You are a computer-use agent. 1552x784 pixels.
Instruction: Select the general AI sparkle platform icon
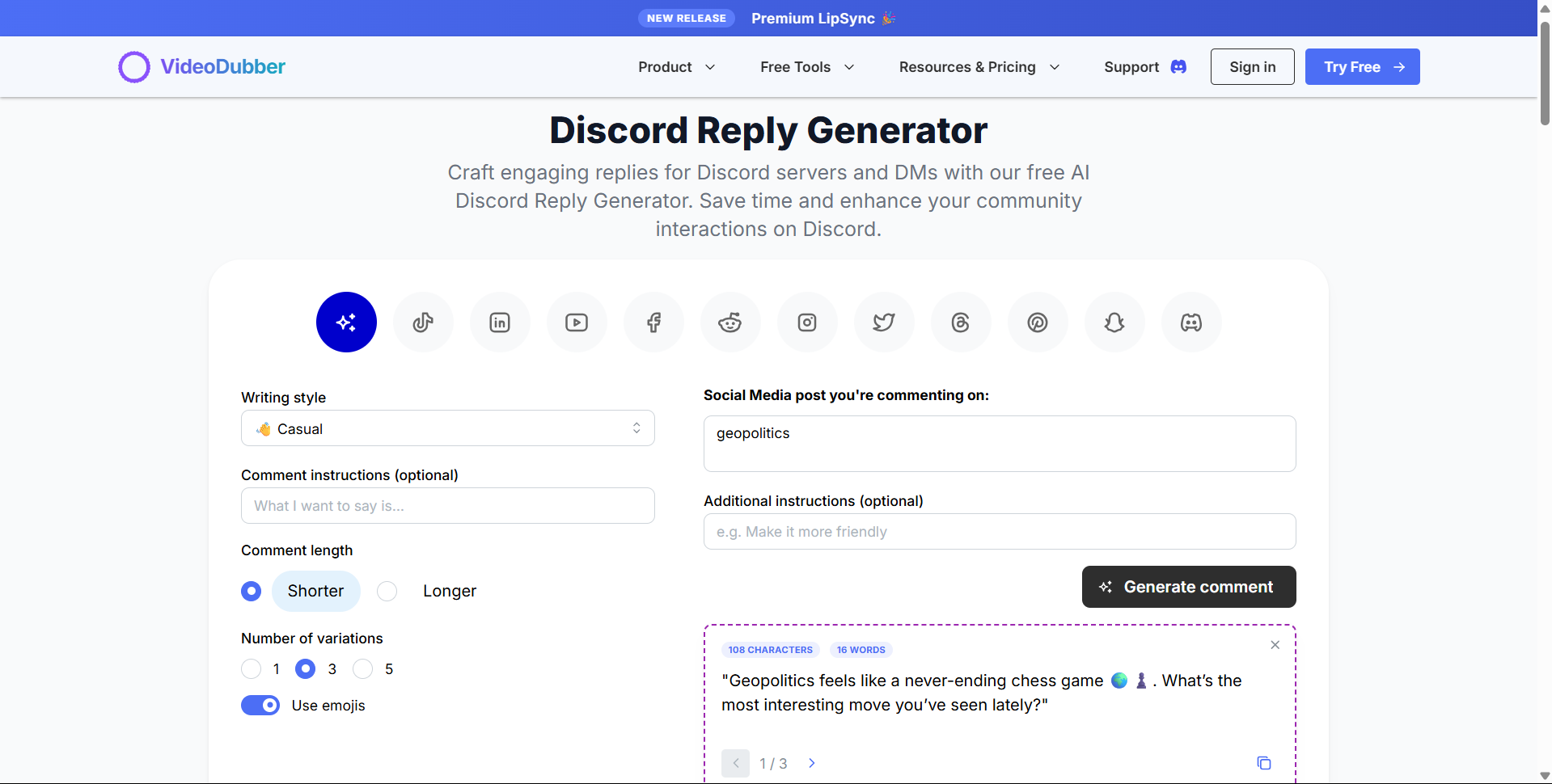pyautogui.click(x=346, y=322)
